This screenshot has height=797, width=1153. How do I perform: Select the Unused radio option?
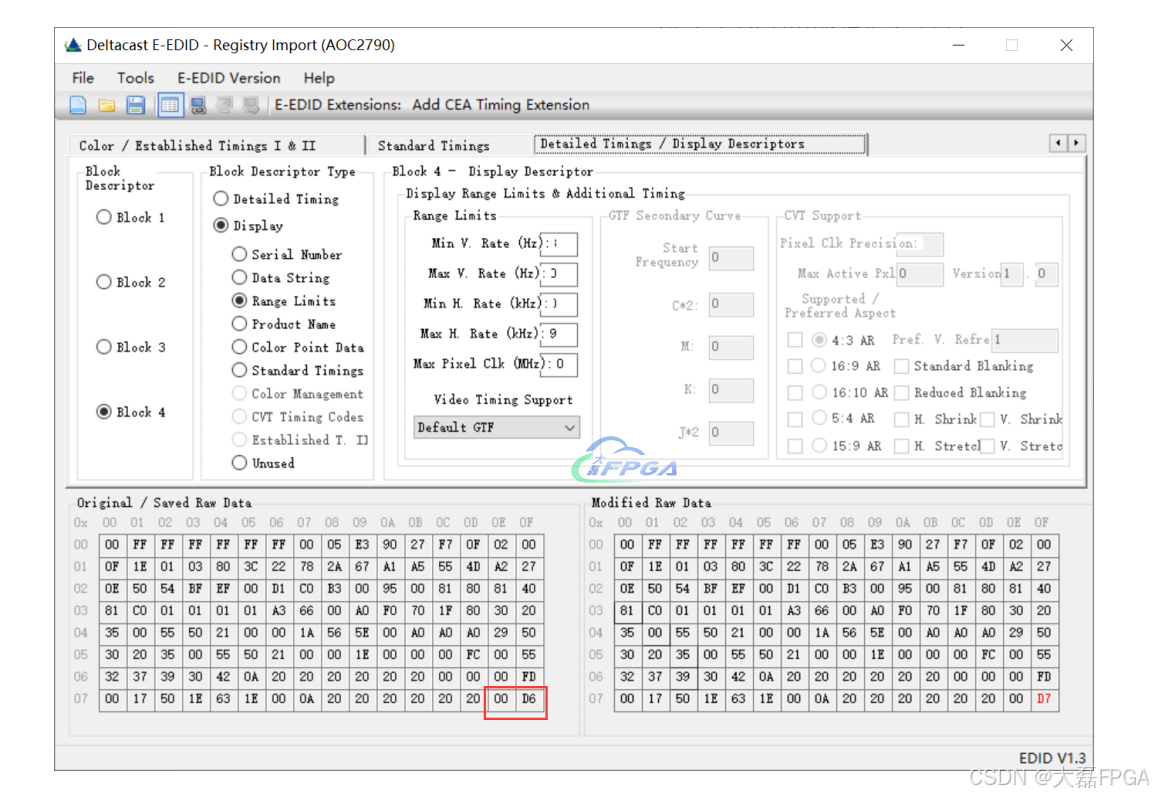(x=239, y=462)
